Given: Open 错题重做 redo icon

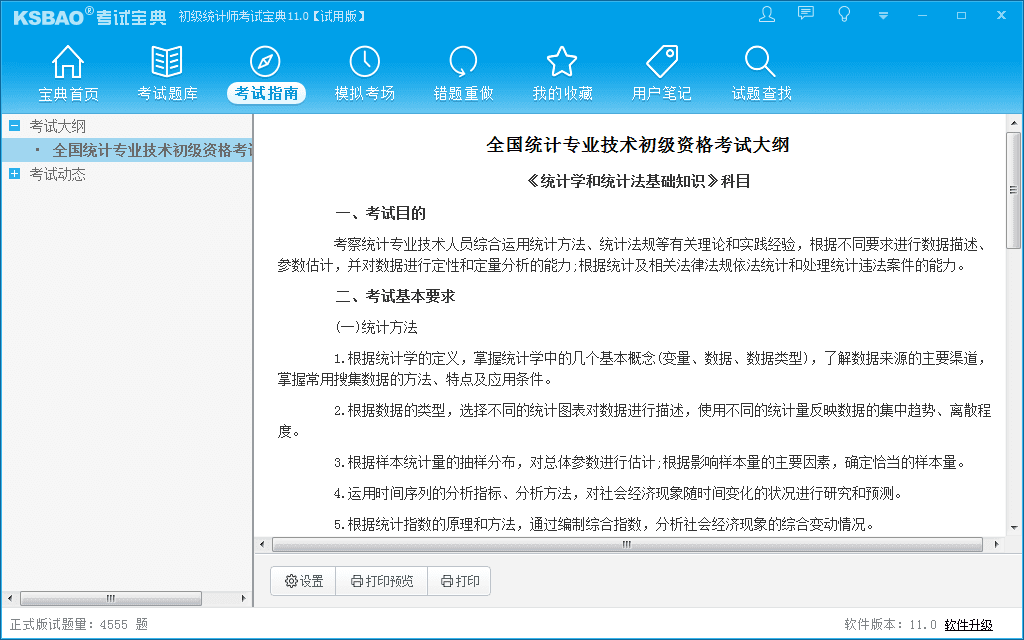Looking at the screenshot, I should [x=463, y=62].
